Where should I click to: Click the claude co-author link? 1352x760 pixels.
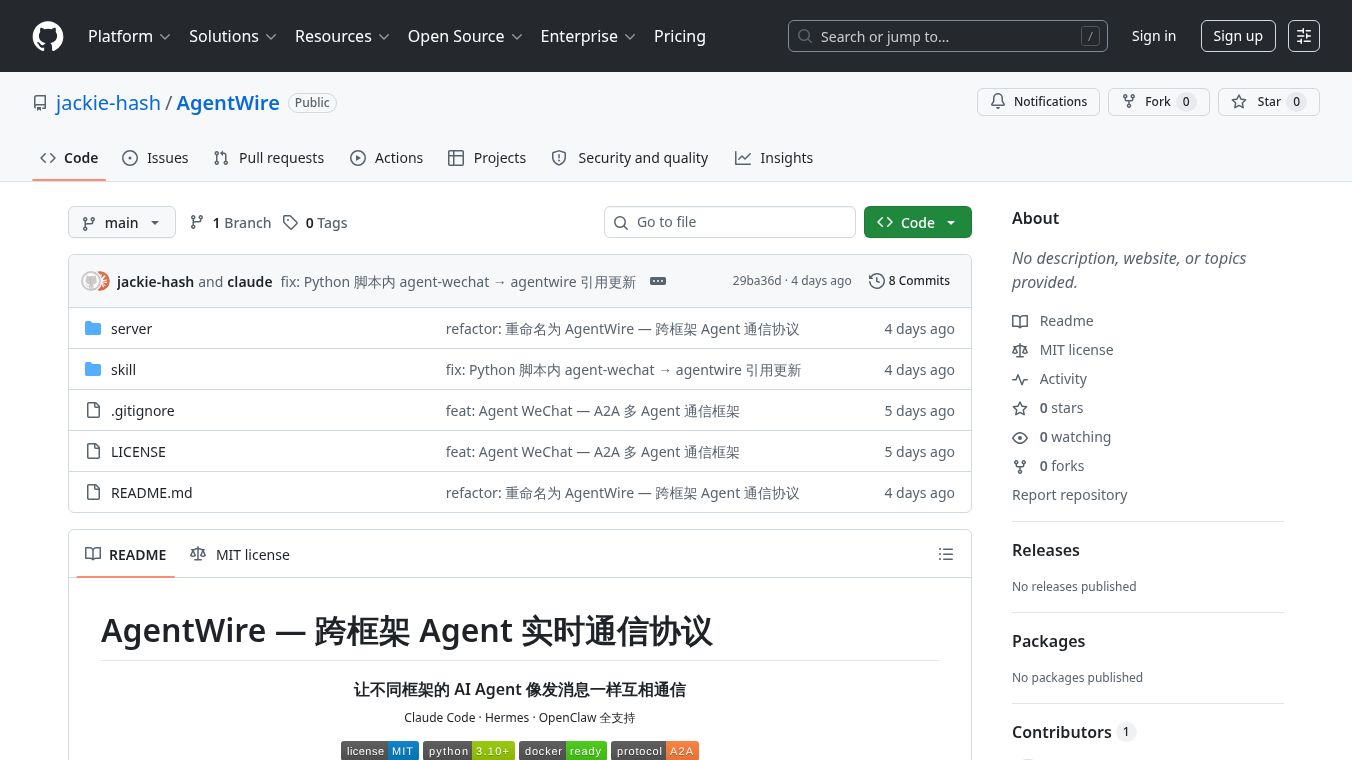(x=250, y=282)
